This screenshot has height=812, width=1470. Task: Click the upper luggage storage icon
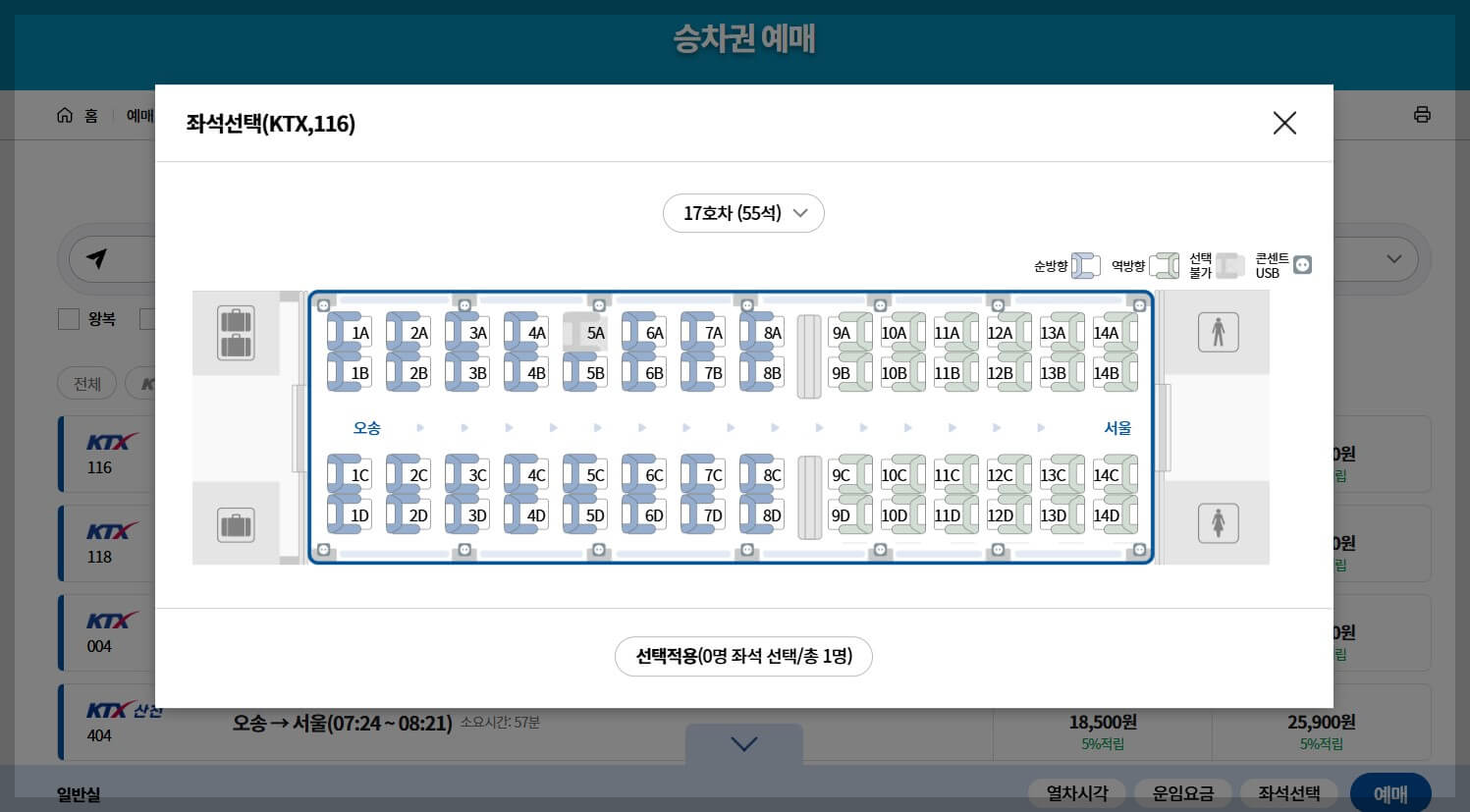click(236, 334)
